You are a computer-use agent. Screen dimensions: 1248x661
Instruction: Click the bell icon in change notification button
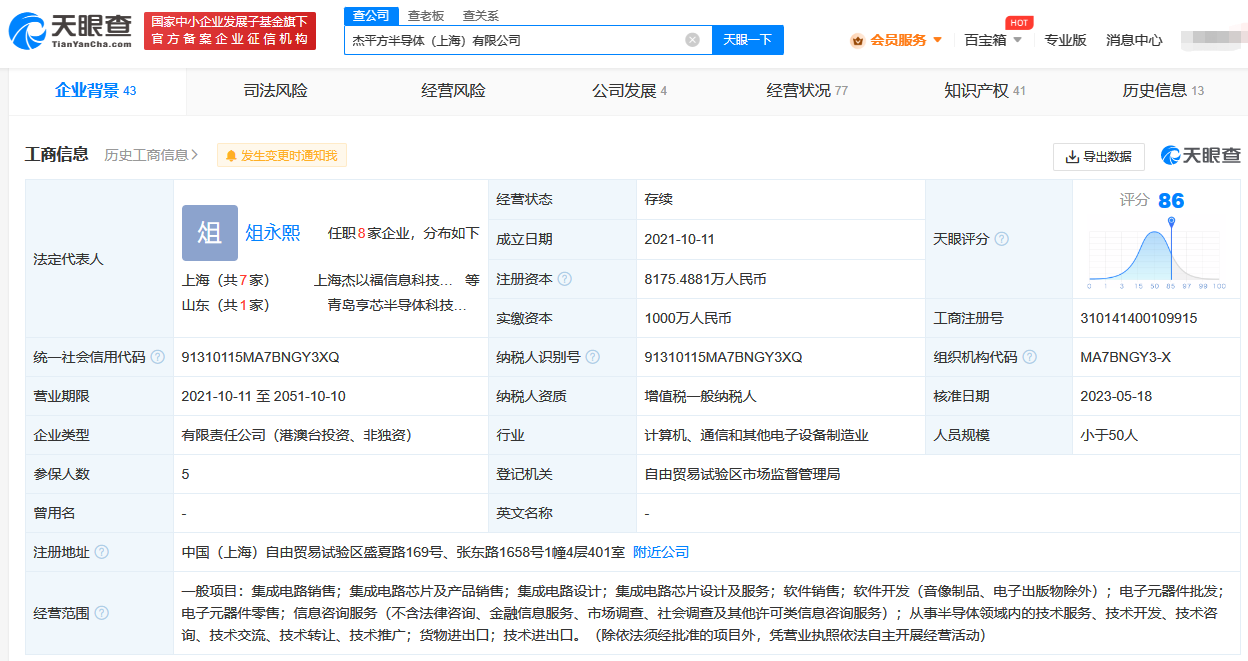(231, 156)
